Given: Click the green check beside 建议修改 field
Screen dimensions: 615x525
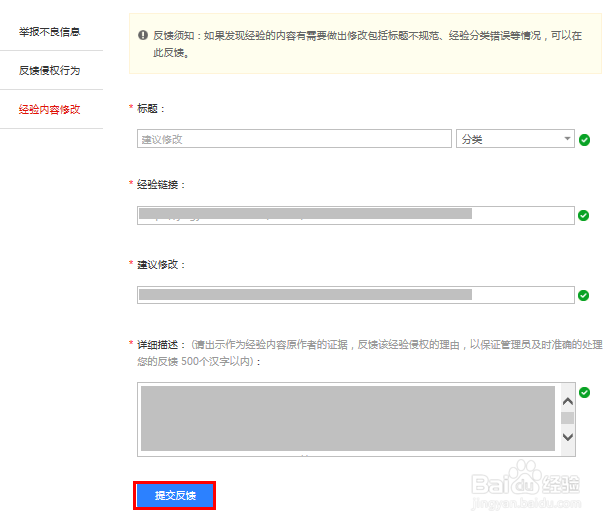Looking at the screenshot, I should (x=584, y=296).
